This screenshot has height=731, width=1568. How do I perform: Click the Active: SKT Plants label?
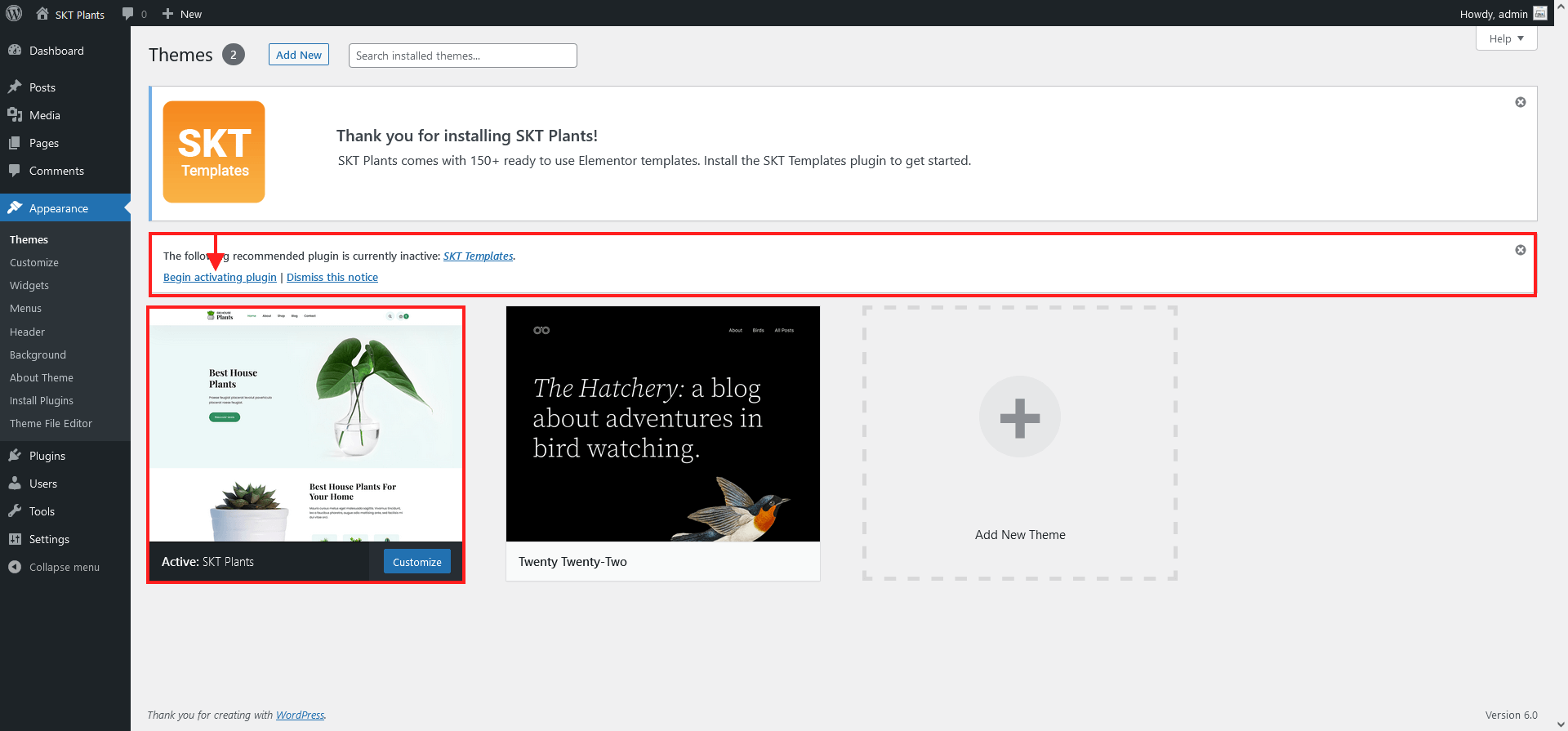207,561
